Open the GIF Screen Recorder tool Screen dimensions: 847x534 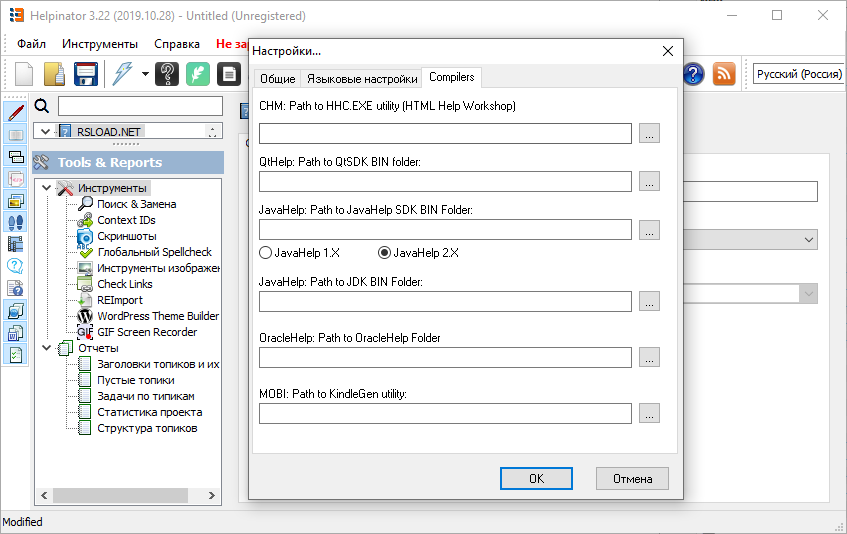(146, 332)
